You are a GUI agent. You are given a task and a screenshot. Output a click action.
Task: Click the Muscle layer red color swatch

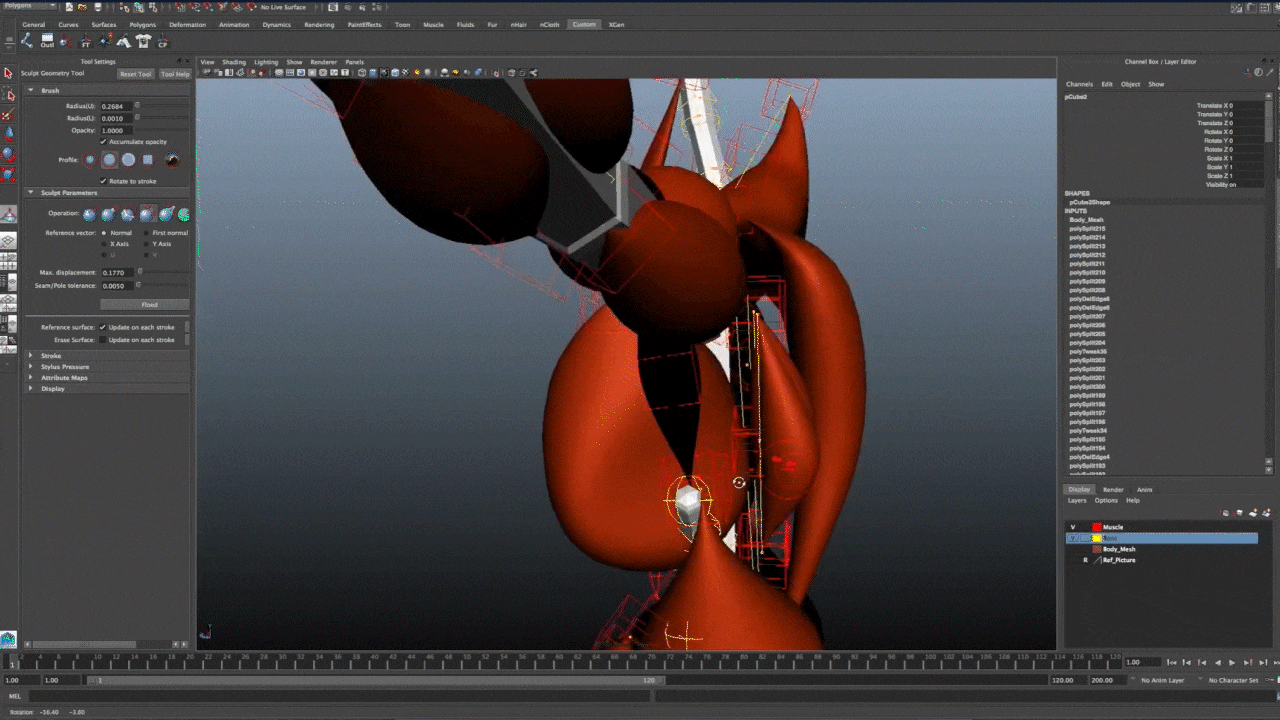pos(1096,527)
